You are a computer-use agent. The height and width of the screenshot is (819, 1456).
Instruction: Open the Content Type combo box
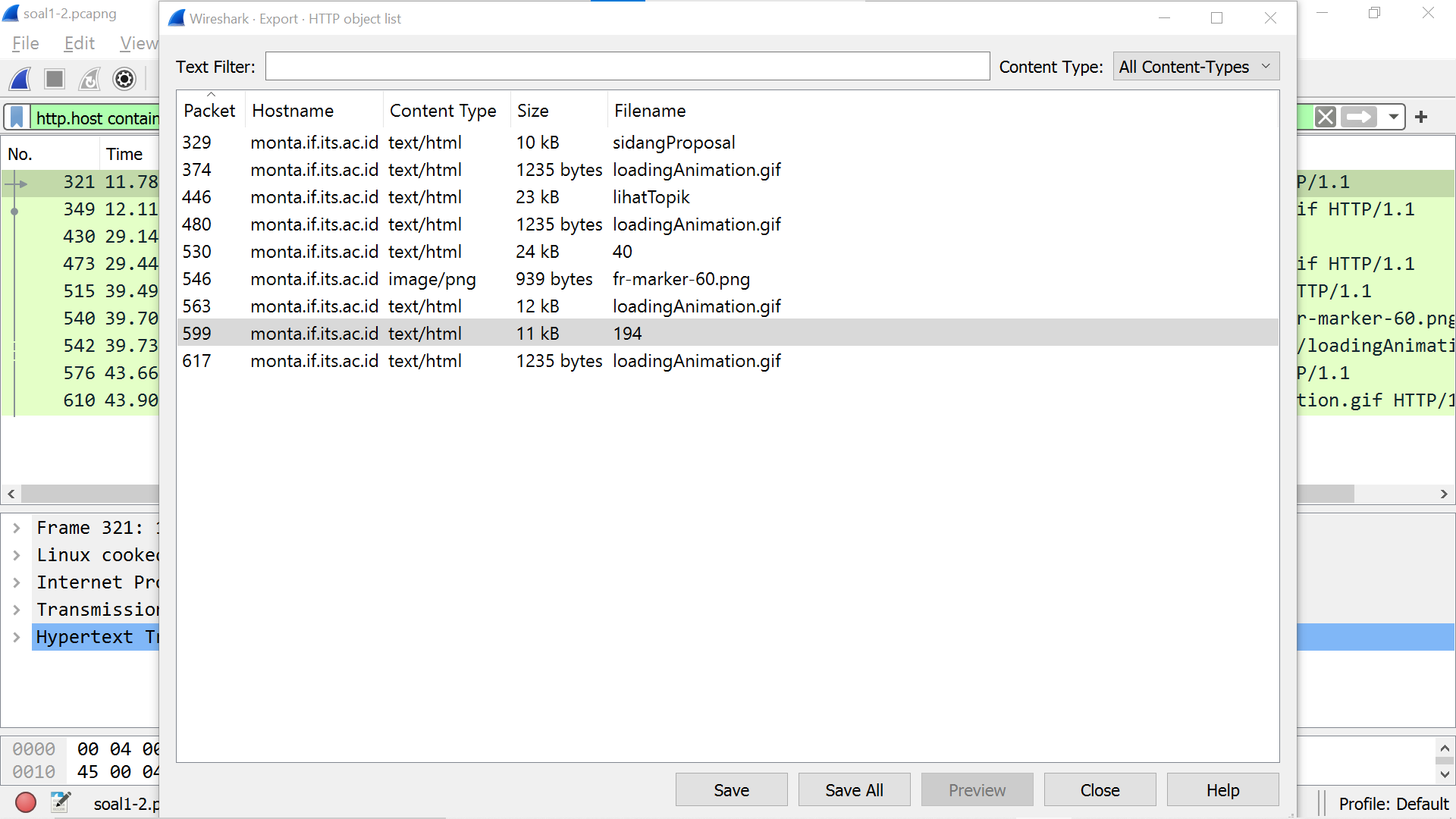click(1195, 67)
